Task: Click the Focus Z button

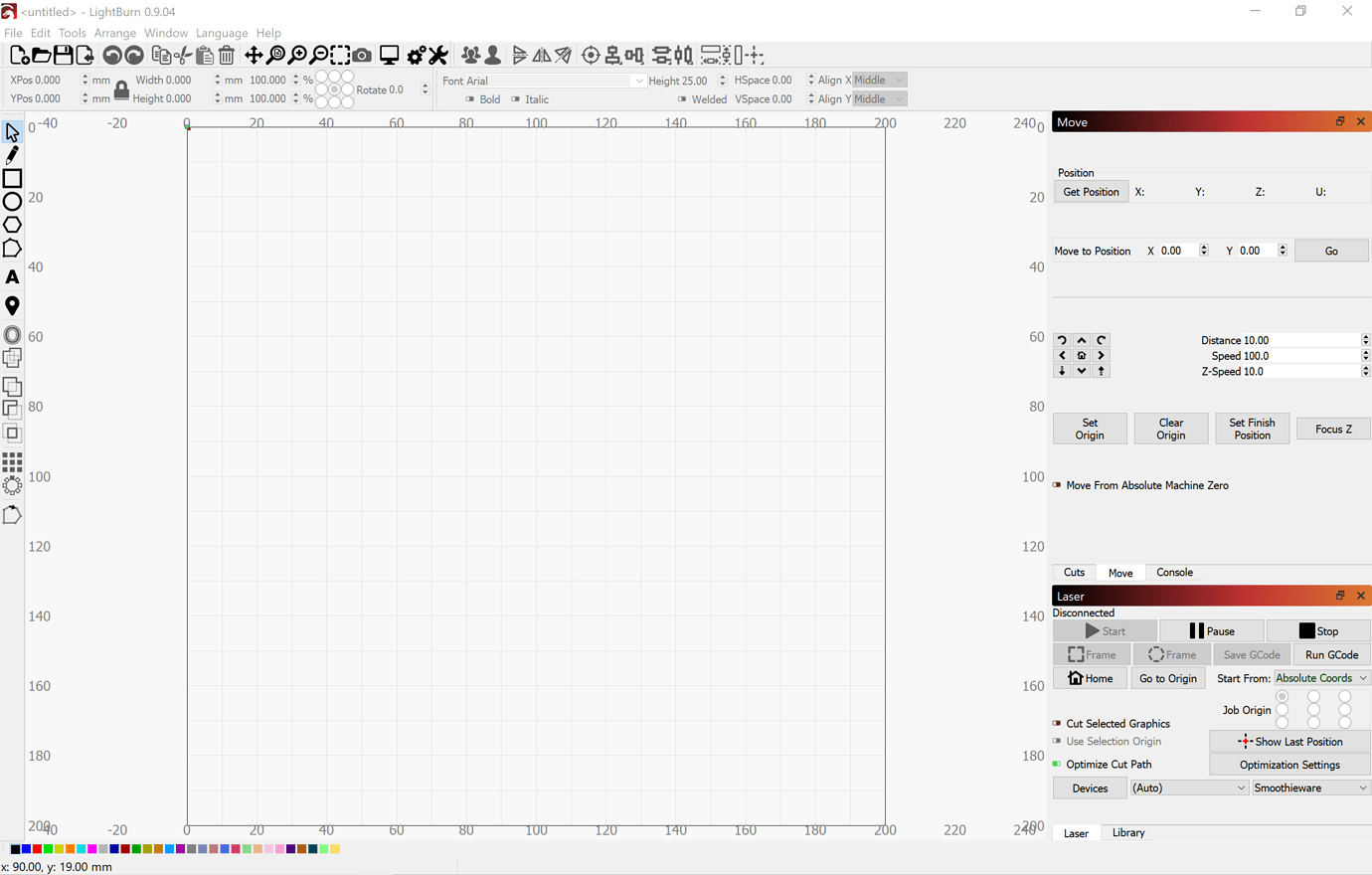Action: click(x=1333, y=430)
